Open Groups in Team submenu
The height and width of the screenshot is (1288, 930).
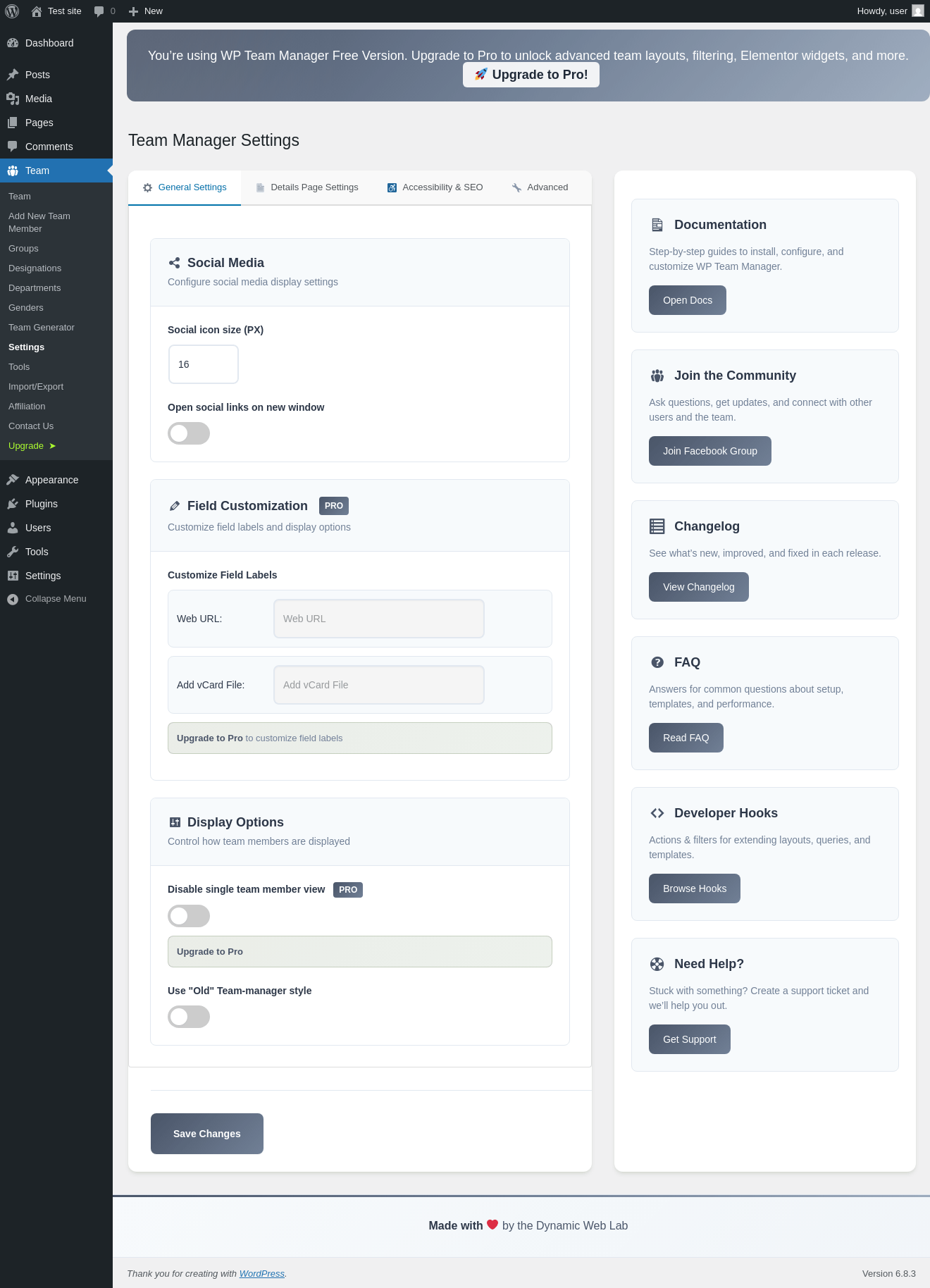pos(23,249)
